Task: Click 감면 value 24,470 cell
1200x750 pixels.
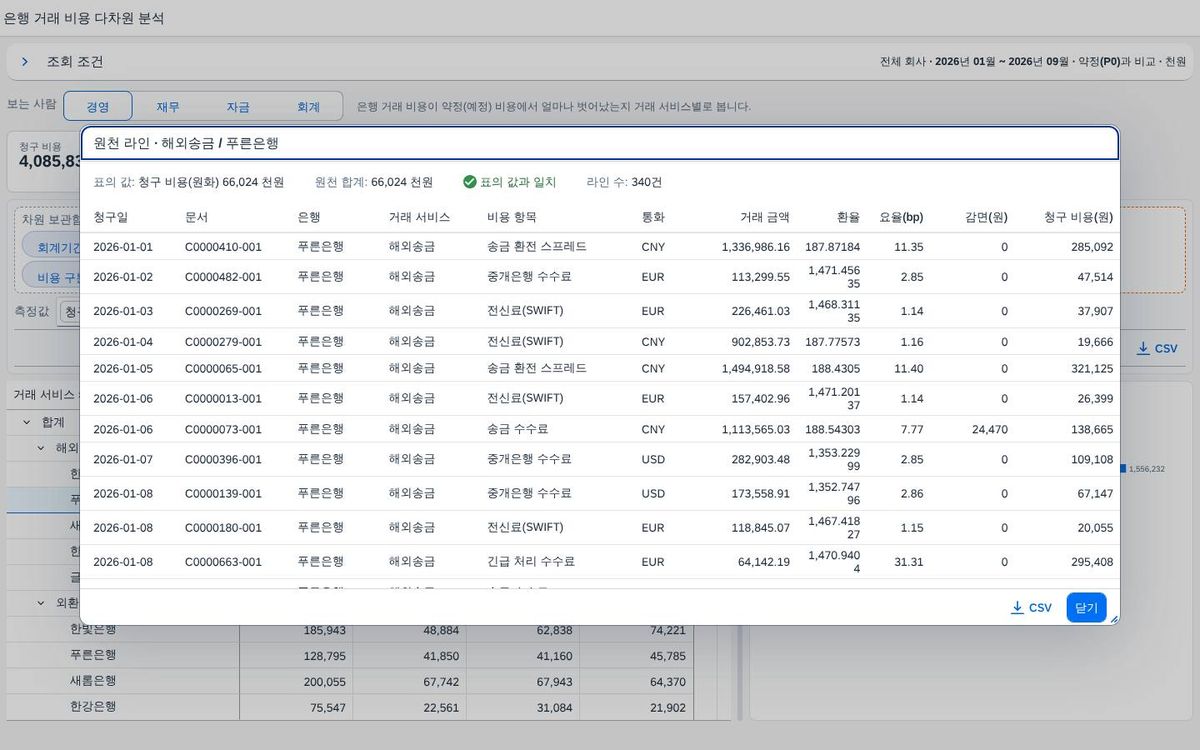Action: [x=990, y=430]
